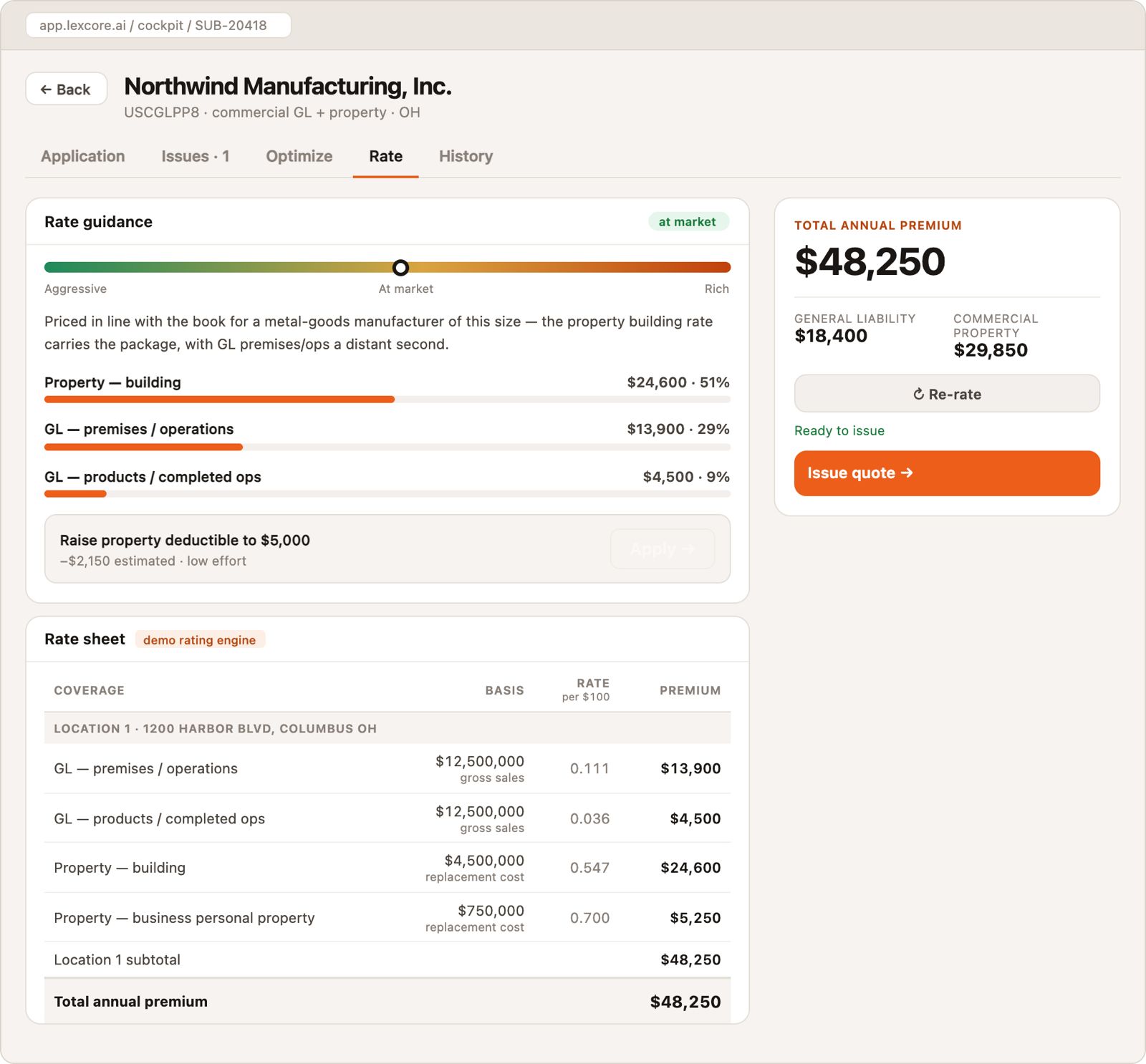Screen dimensions: 1146x1064
Task: Click the GL — products / completed ops row
Action: [x=387, y=818]
